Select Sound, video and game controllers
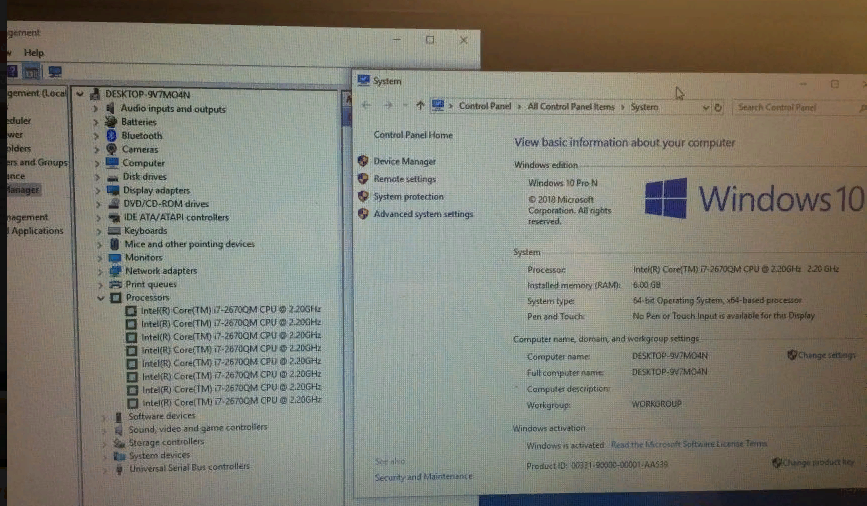867x506 pixels. tap(198, 429)
